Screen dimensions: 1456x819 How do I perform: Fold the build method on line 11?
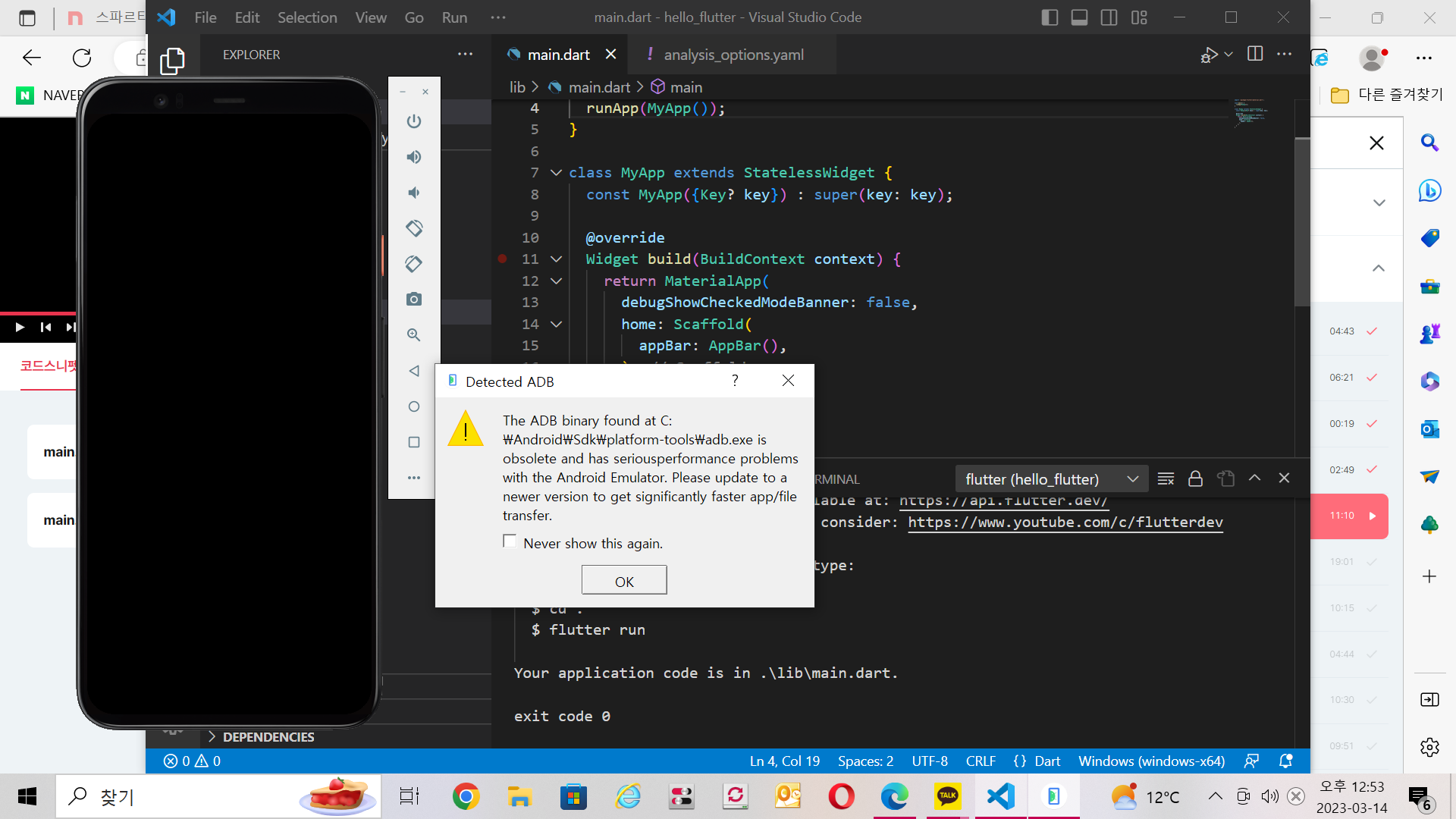(x=556, y=259)
